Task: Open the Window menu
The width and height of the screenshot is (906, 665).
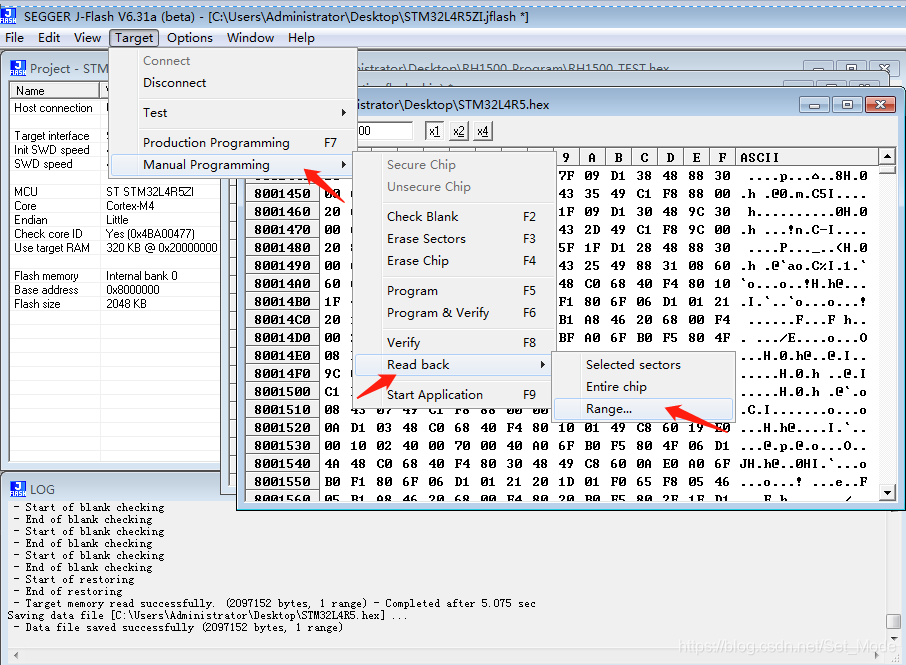Action: click(250, 38)
